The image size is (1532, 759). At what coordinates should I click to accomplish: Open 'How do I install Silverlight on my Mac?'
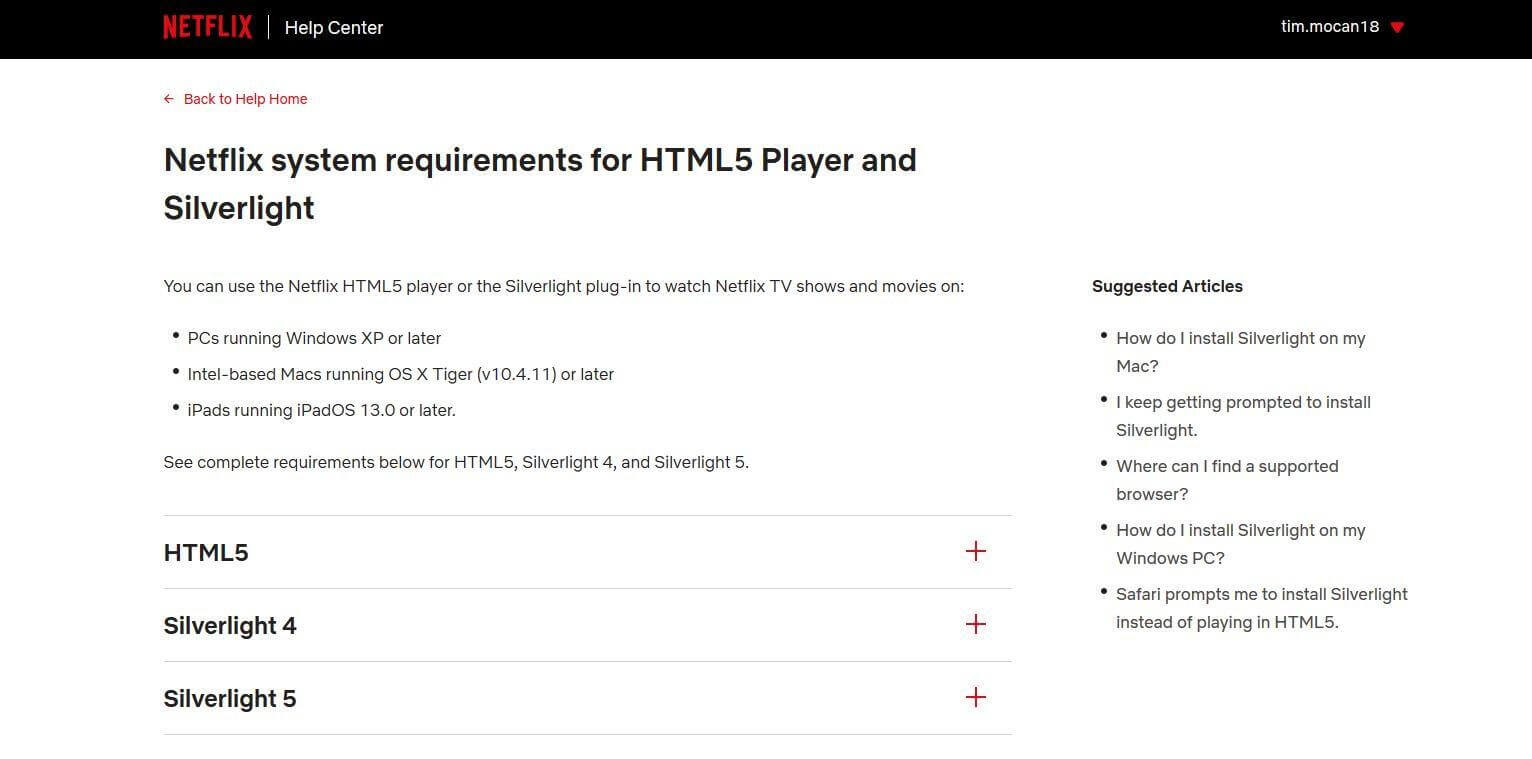(1240, 352)
